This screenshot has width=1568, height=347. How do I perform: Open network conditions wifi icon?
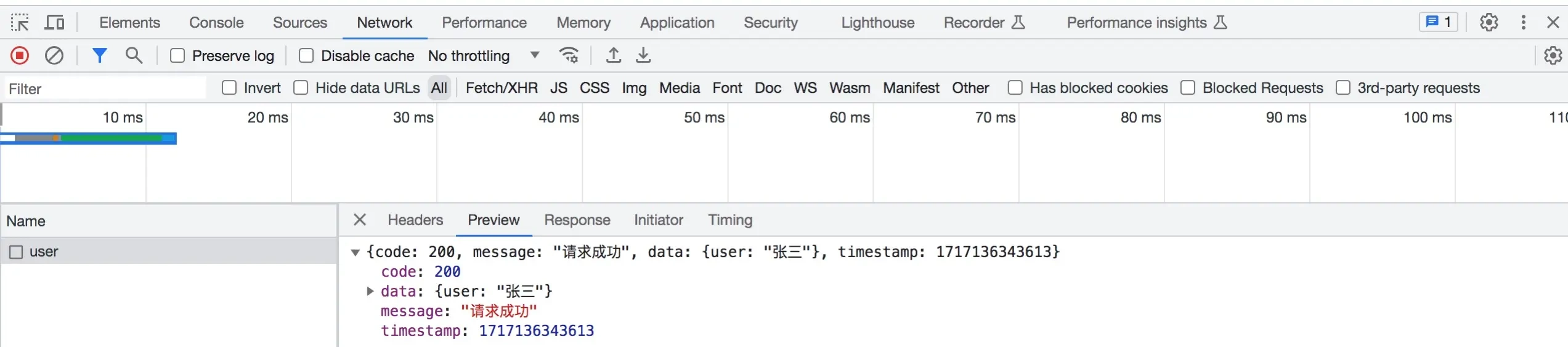pos(569,56)
